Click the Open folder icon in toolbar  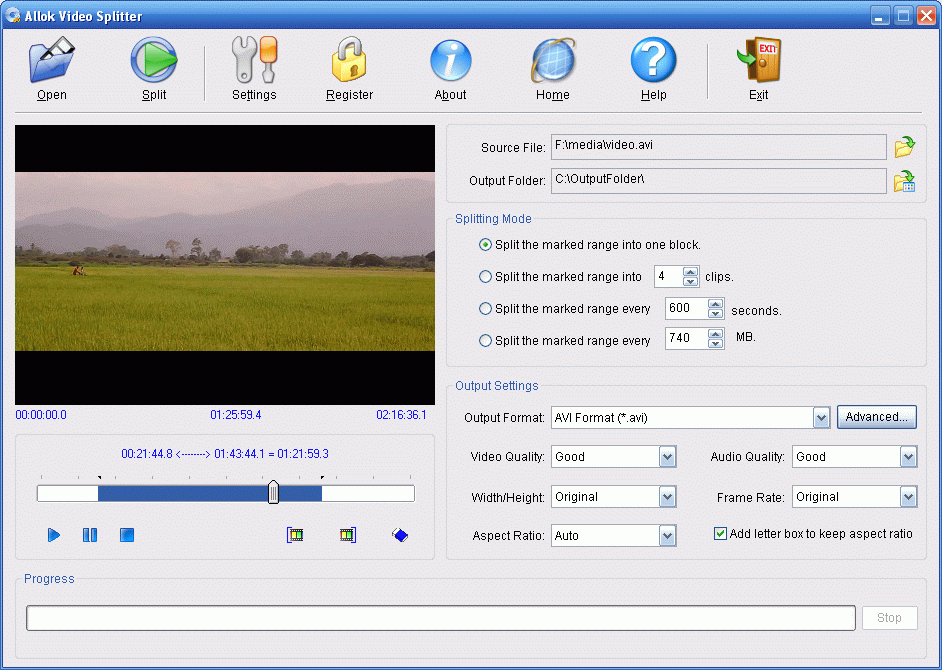(51, 62)
